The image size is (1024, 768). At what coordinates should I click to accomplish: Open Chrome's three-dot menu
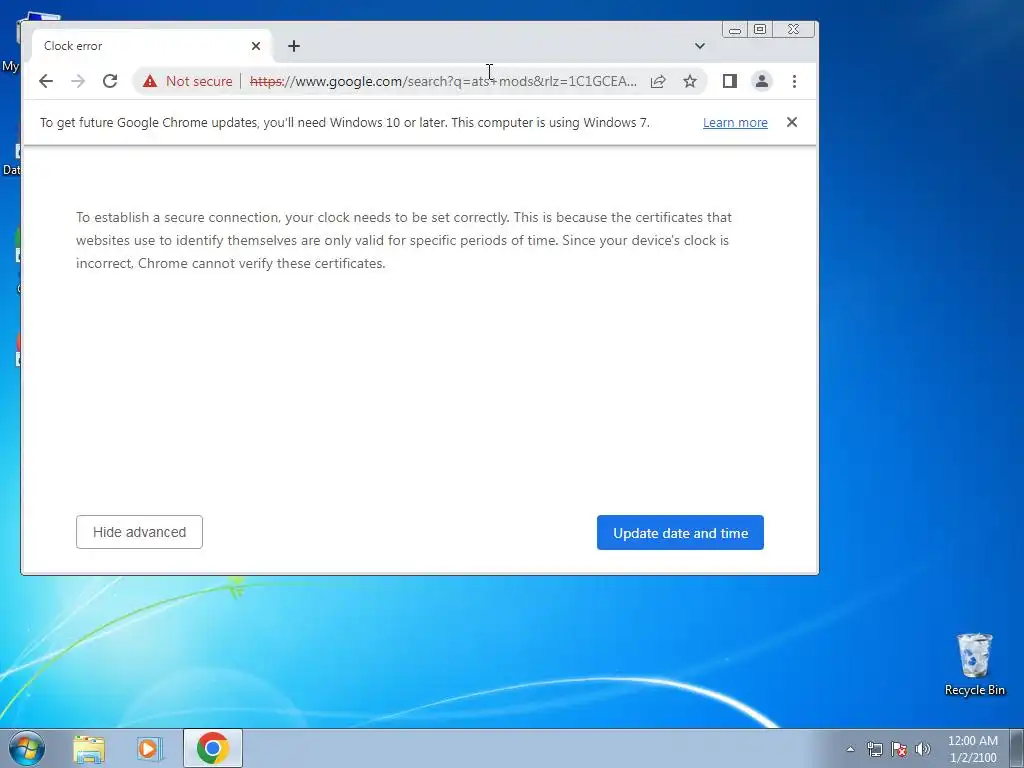[794, 81]
